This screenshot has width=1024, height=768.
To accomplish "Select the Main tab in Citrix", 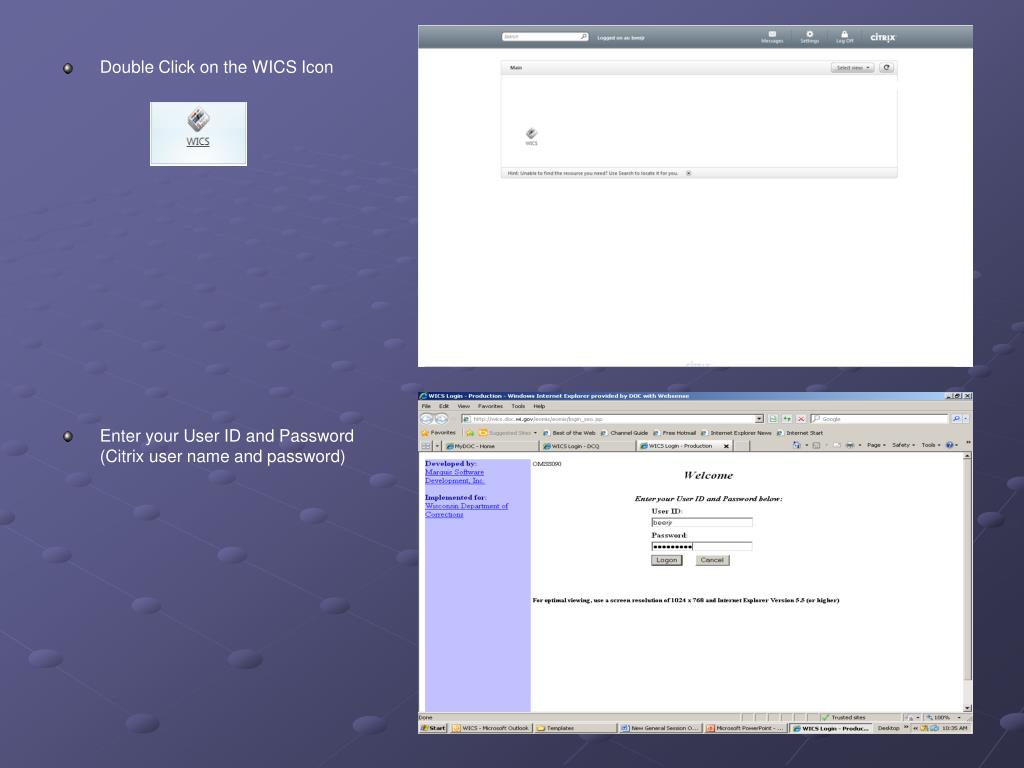I will click(x=516, y=68).
